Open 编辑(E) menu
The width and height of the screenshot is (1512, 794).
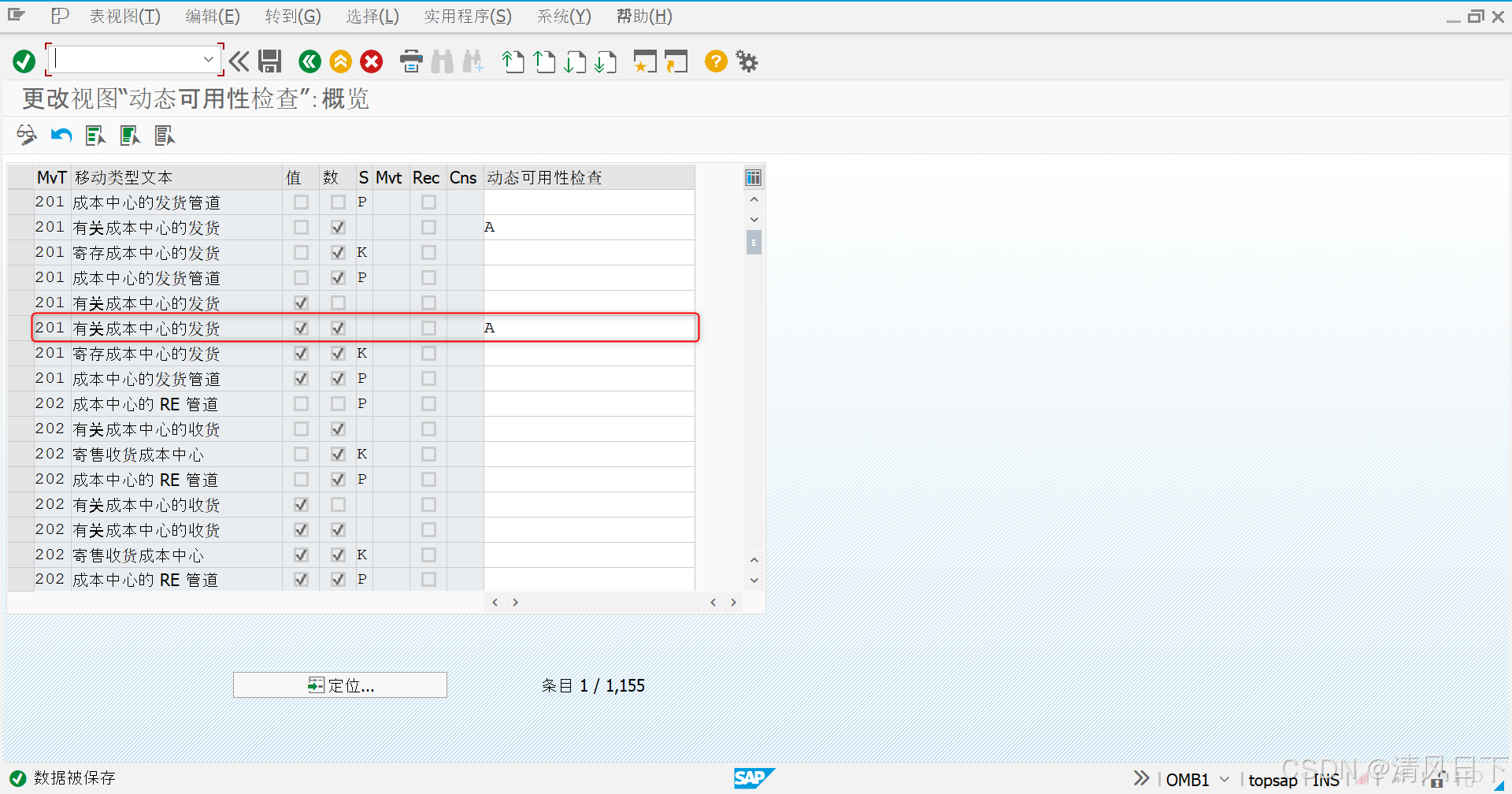tap(213, 17)
